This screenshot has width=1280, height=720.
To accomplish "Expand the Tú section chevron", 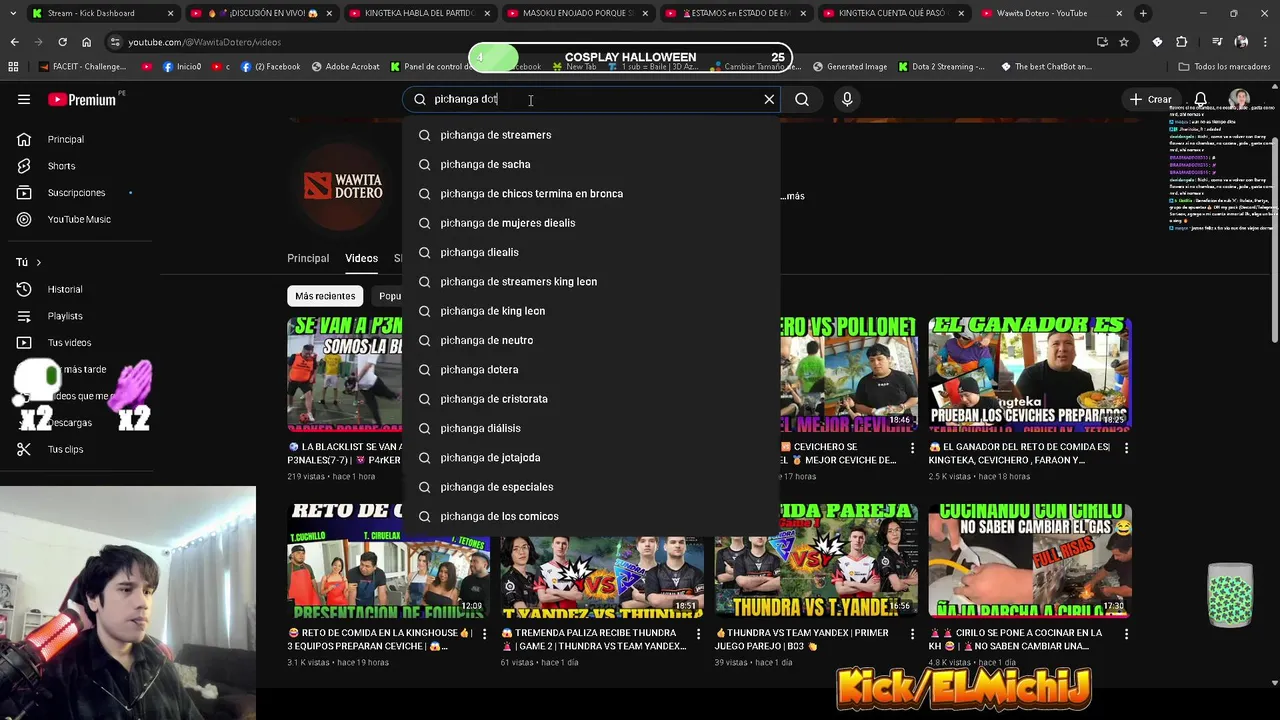I will point(38,262).
